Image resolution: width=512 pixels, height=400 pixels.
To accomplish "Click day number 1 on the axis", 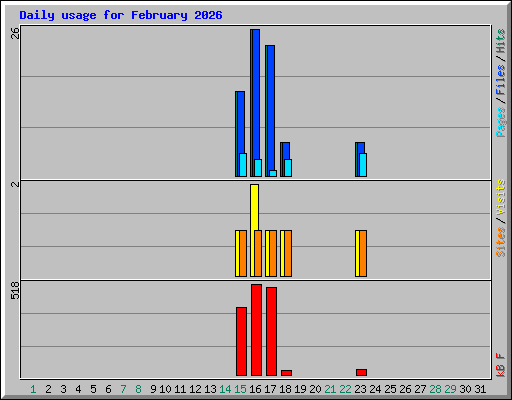I will point(33,389).
